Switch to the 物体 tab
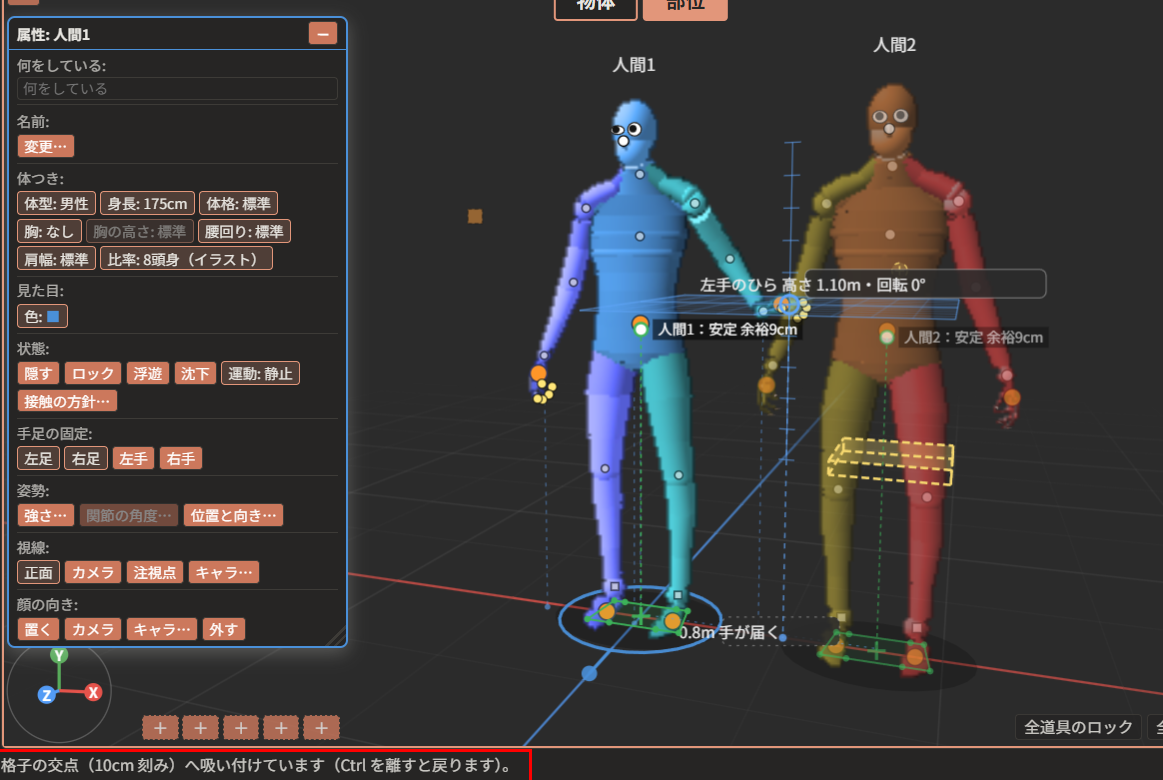This screenshot has width=1163, height=780. 596,7
